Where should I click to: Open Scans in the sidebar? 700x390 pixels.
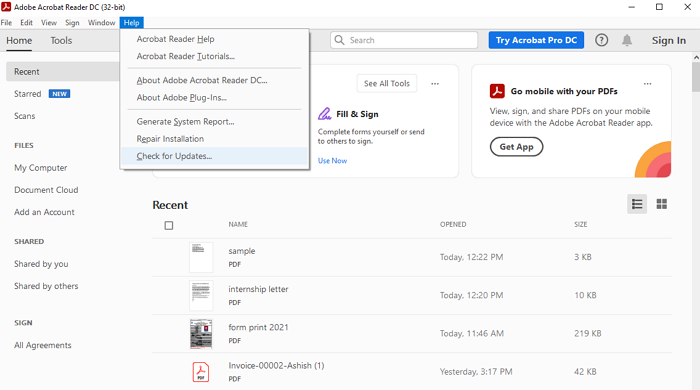[x=25, y=116]
